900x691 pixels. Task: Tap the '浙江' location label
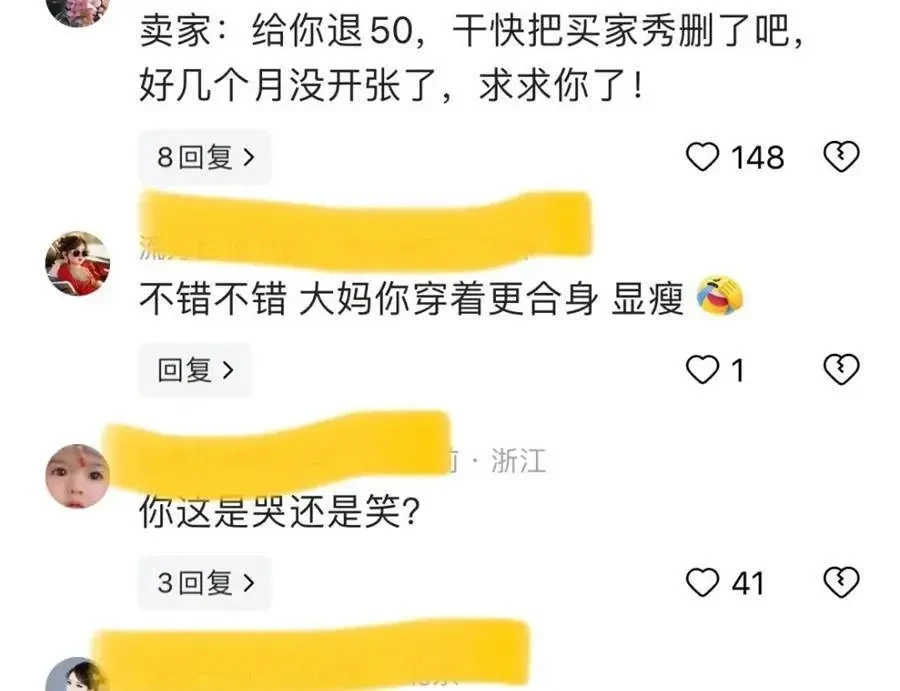click(x=518, y=461)
